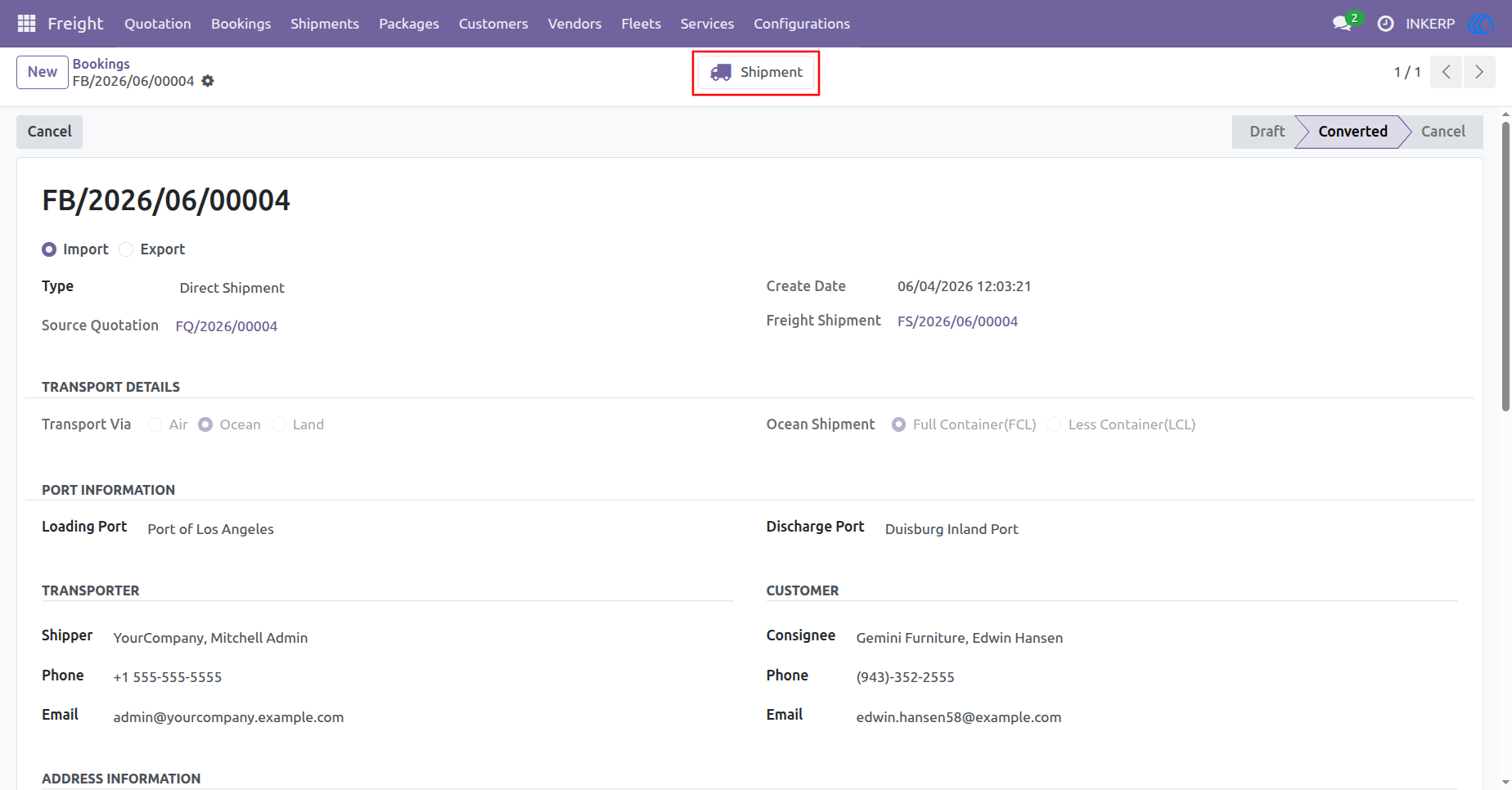The width and height of the screenshot is (1512, 790).
Task: Open the Services menu
Action: (707, 24)
